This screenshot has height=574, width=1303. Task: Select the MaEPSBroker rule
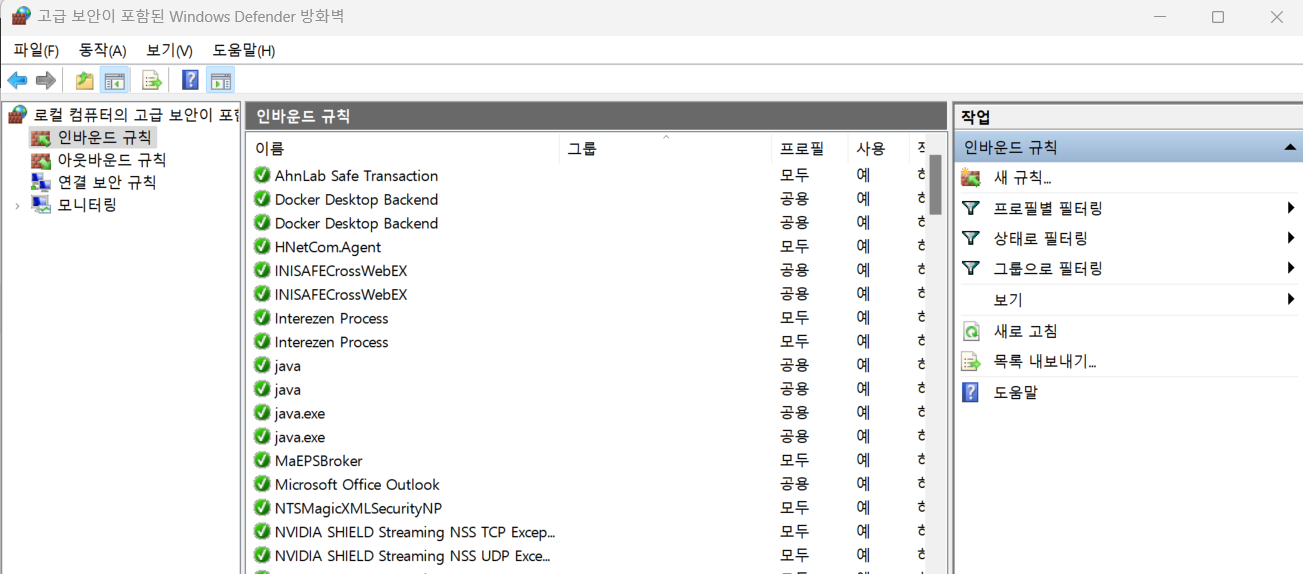click(x=318, y=460)
